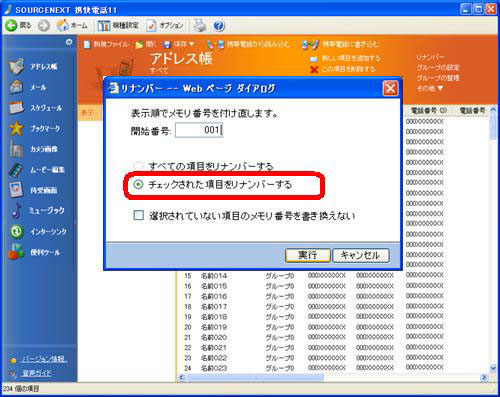The height and width of the screenshot is (397, 500).
Task: Open help question mark icon
Action: pos(219,26)
